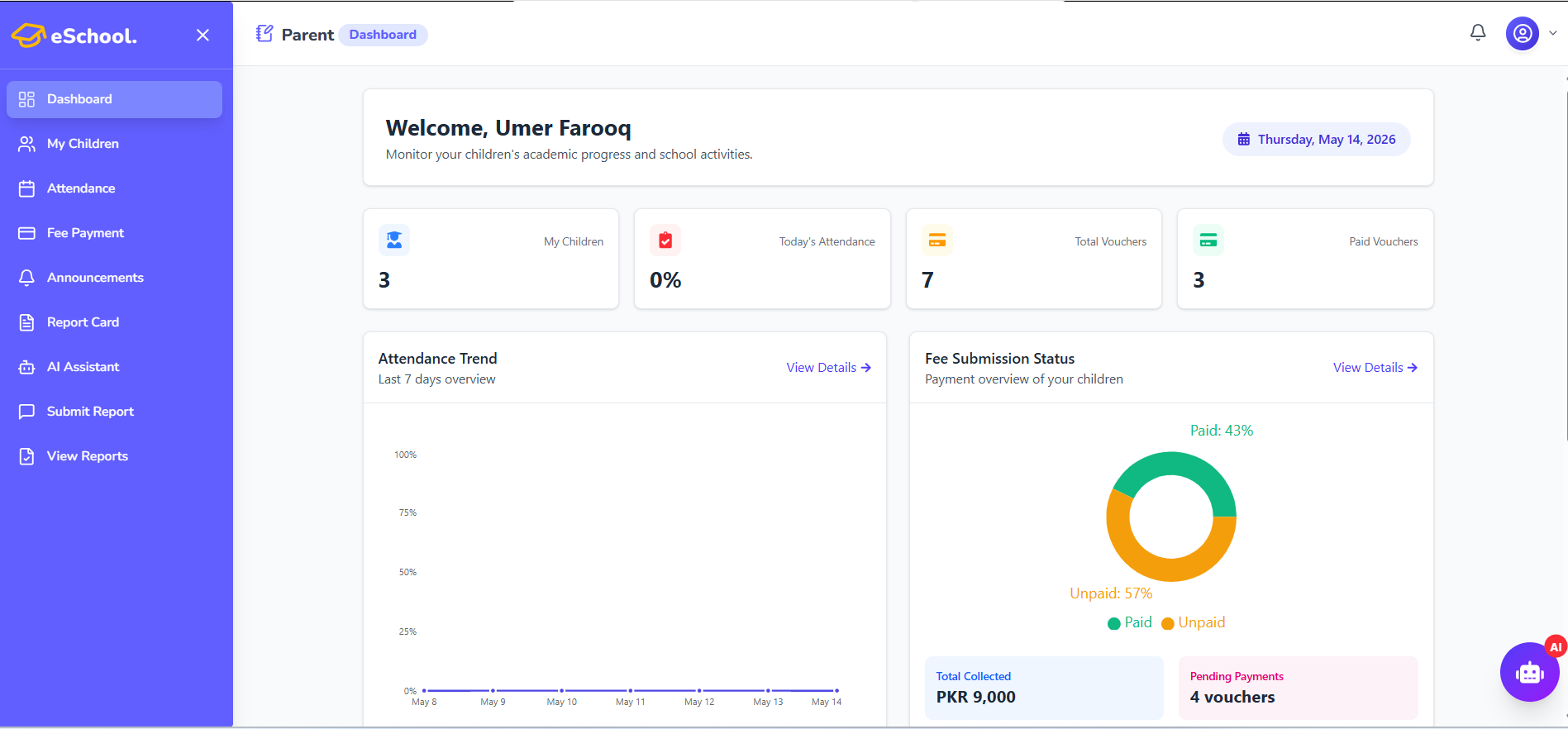Screen dimensions: 1568x729
Task: Click the calendar icon in date badge
Action: tap(1243, 140)
